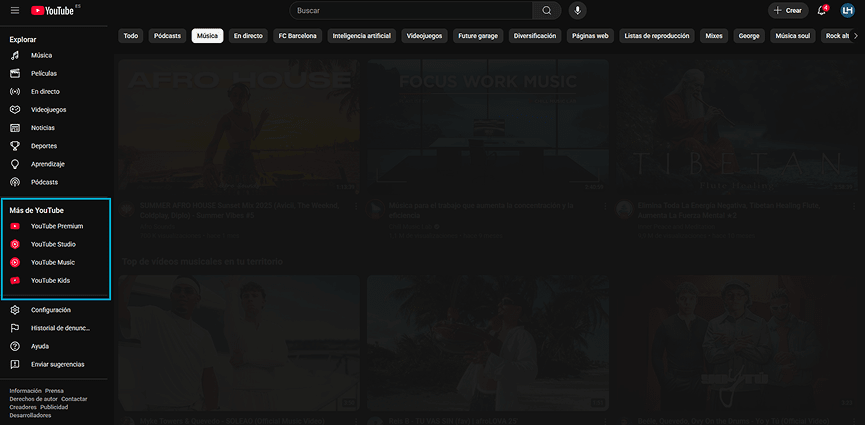Click the YouTube Premium logo icon
The image size is (865, 425).
pos(15,226)
